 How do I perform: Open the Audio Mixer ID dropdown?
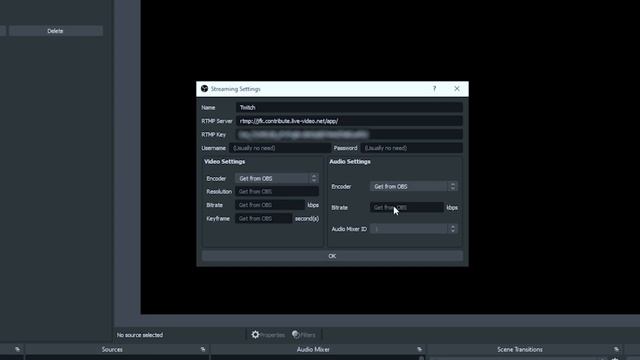click(413, 229)
